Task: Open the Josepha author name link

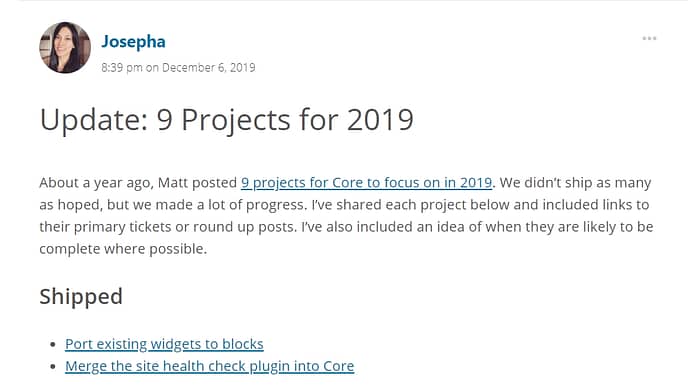Action: point(133,42)
